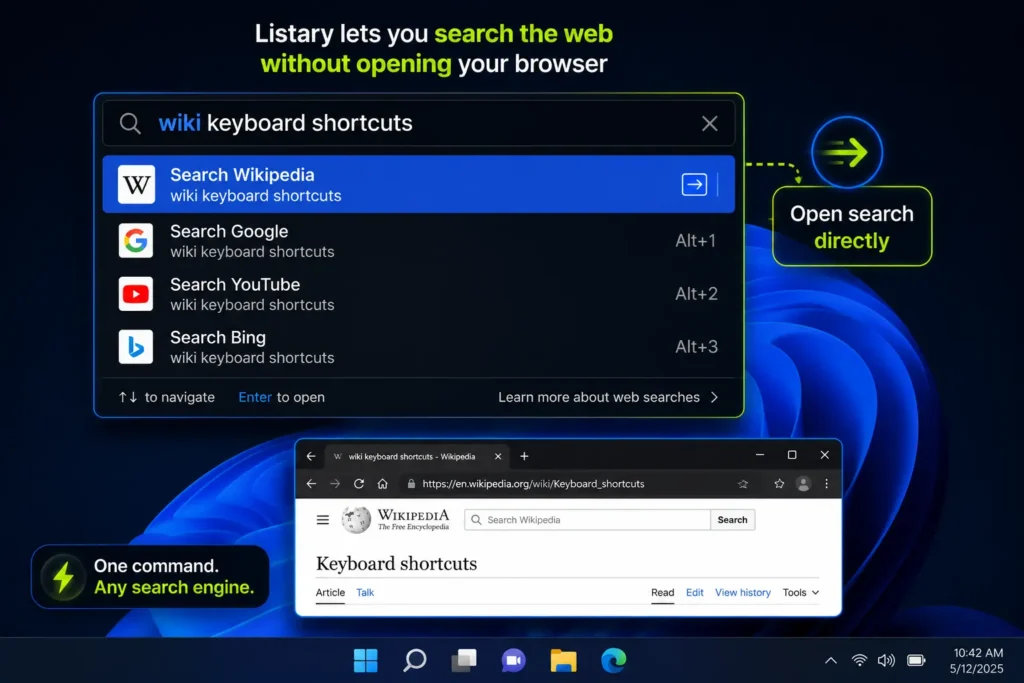Image resolution: width=1024 pixels, height=683 pixels.
Task: Go back using browser back arrow in toolbar
Action: (312, 484)
